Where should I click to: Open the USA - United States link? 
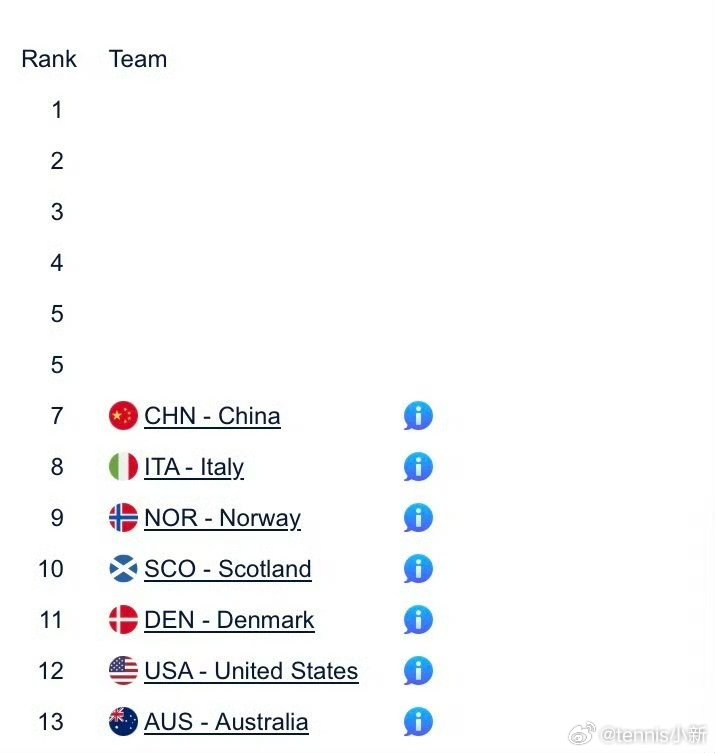click(x=251, y=671)
